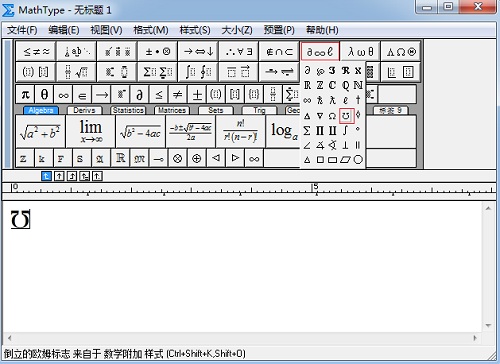Open the 格式(M) menu

coord(151,30)
